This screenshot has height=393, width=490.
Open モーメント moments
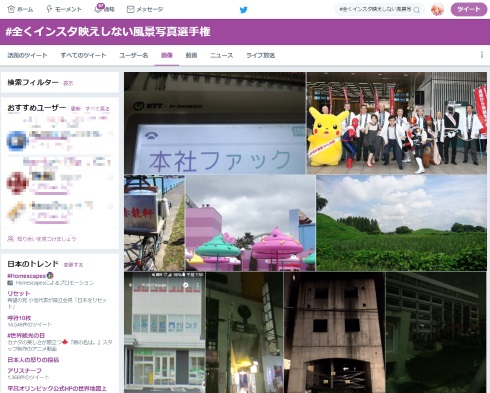pyautogui.click(x=64, y=9)
